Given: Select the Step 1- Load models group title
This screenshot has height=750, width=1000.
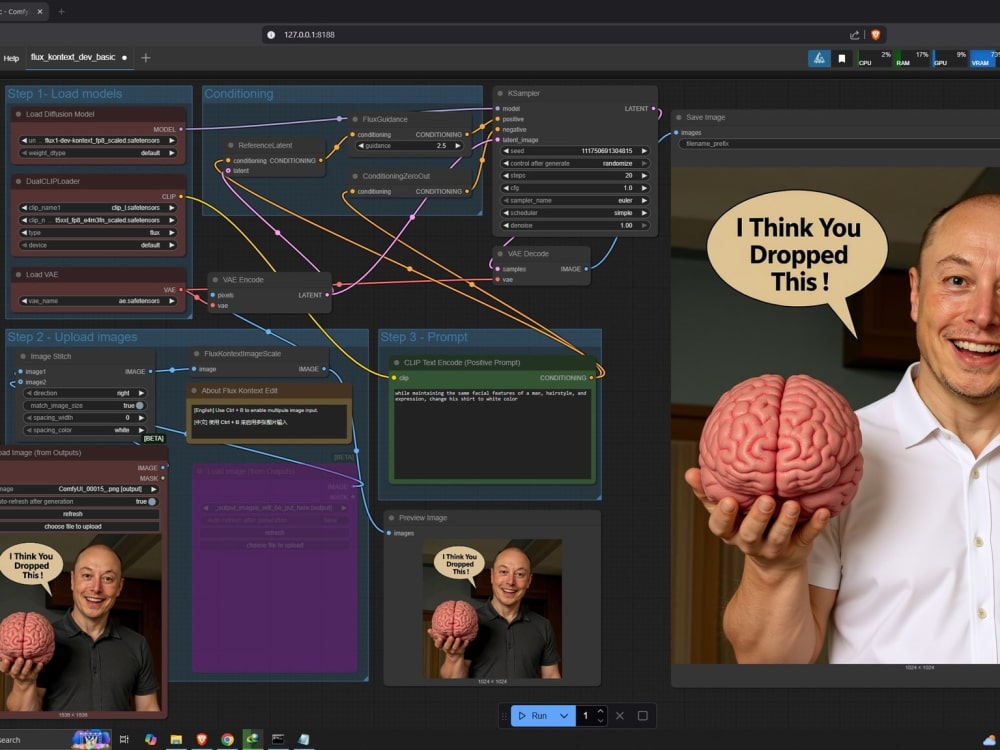Looking at the screenshot, I should 64,94.
